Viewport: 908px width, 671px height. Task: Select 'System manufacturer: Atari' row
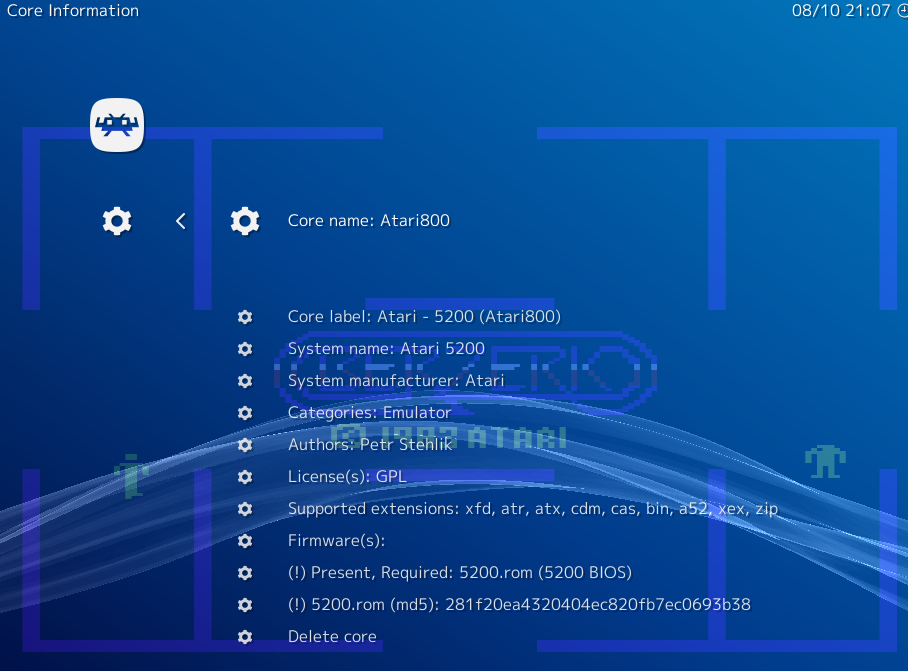pyautogui.click(x=396, y=381)
